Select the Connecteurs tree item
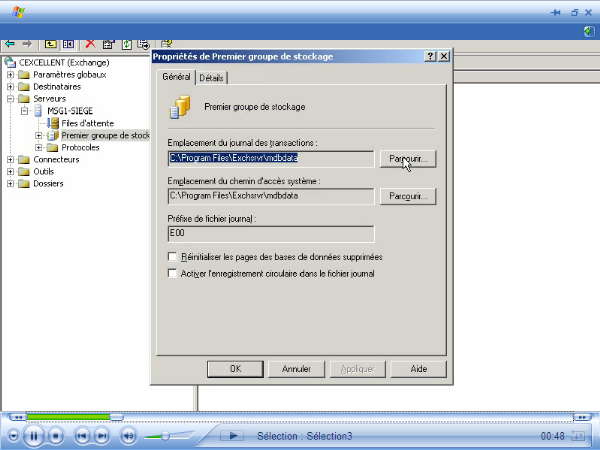 tap(56, 160)
